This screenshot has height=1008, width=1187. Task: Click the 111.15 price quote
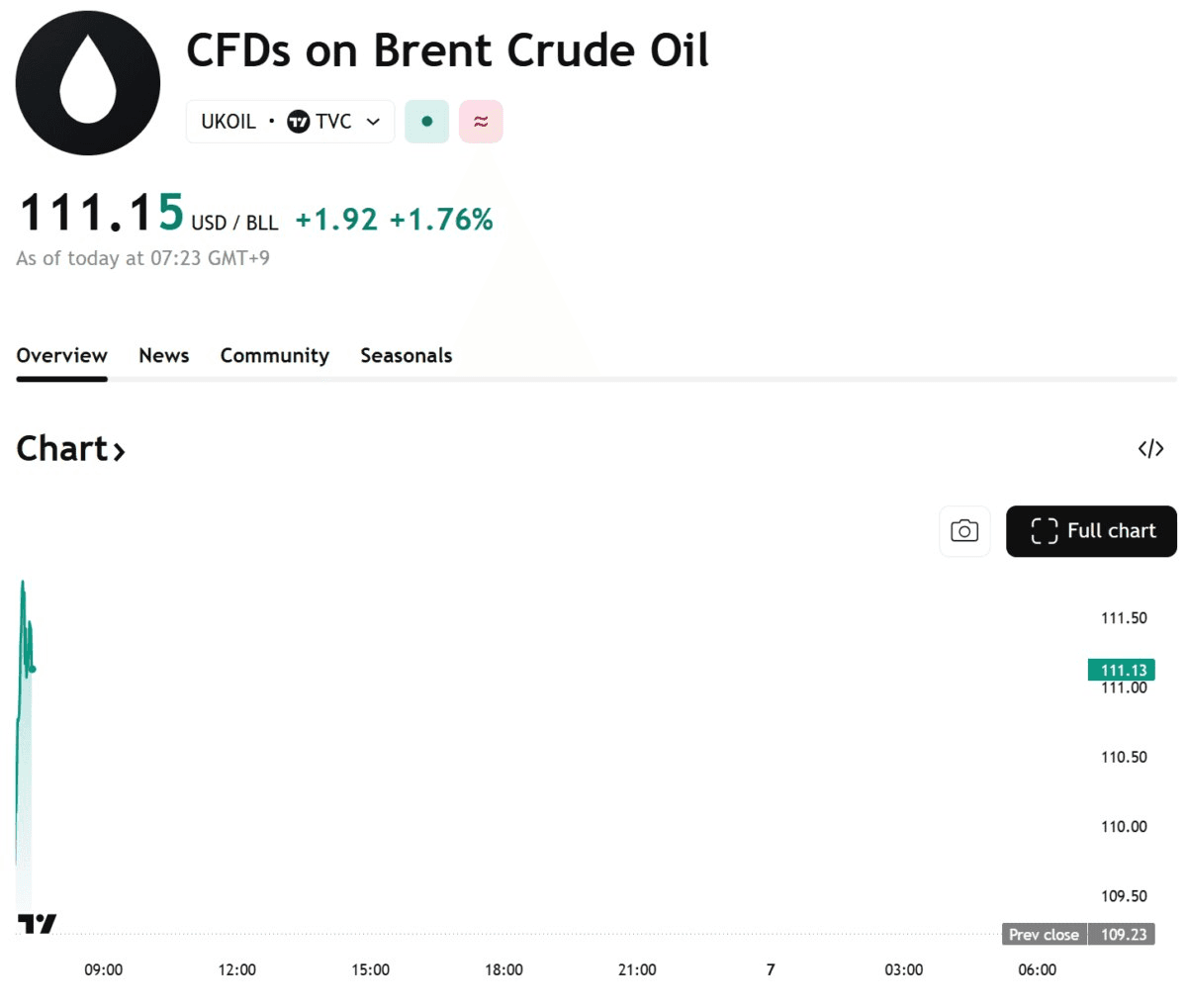click(102, 214)
